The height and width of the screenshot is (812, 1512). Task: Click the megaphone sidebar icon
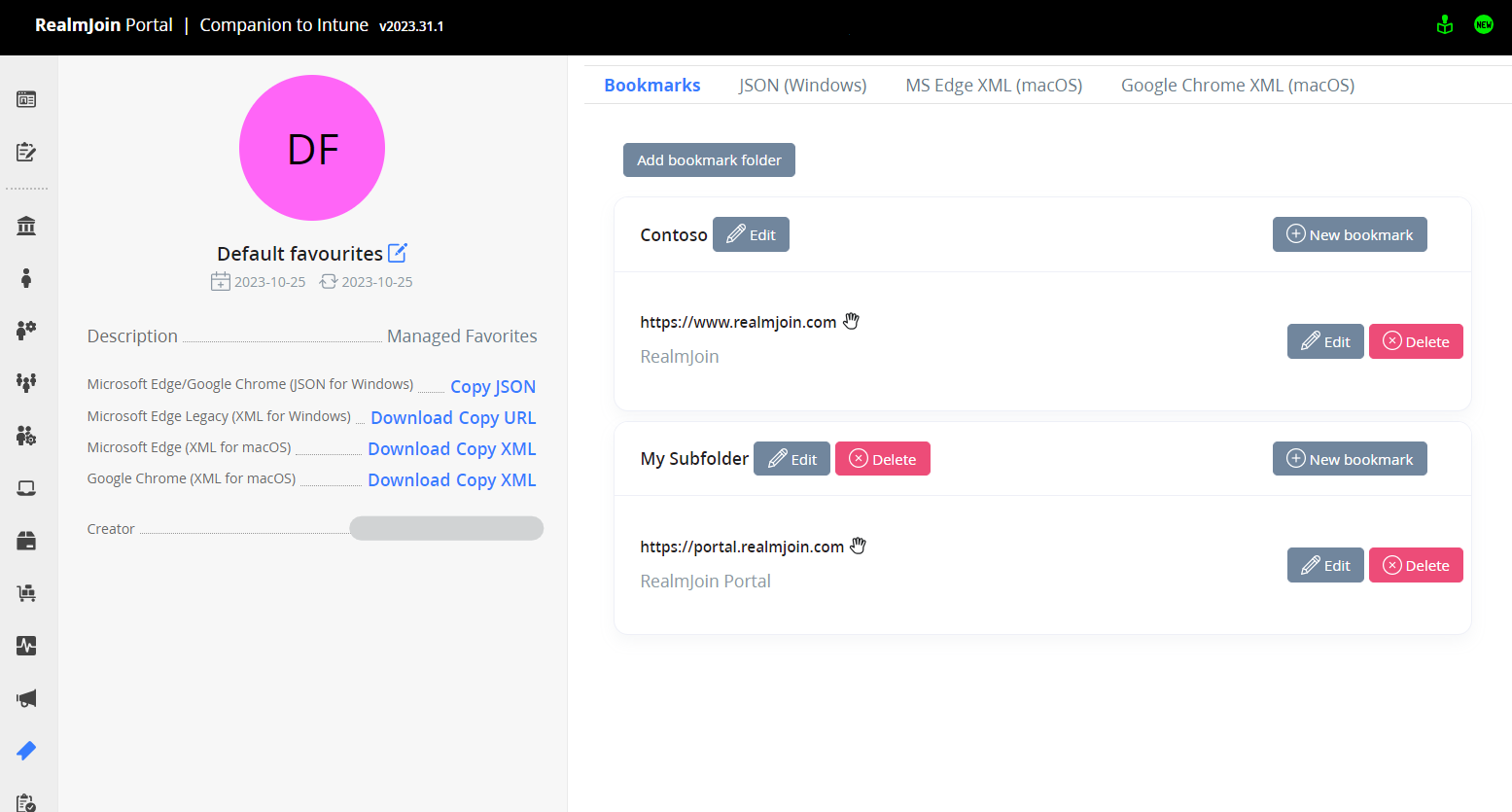pyautogui.click(x=26, y=698)
